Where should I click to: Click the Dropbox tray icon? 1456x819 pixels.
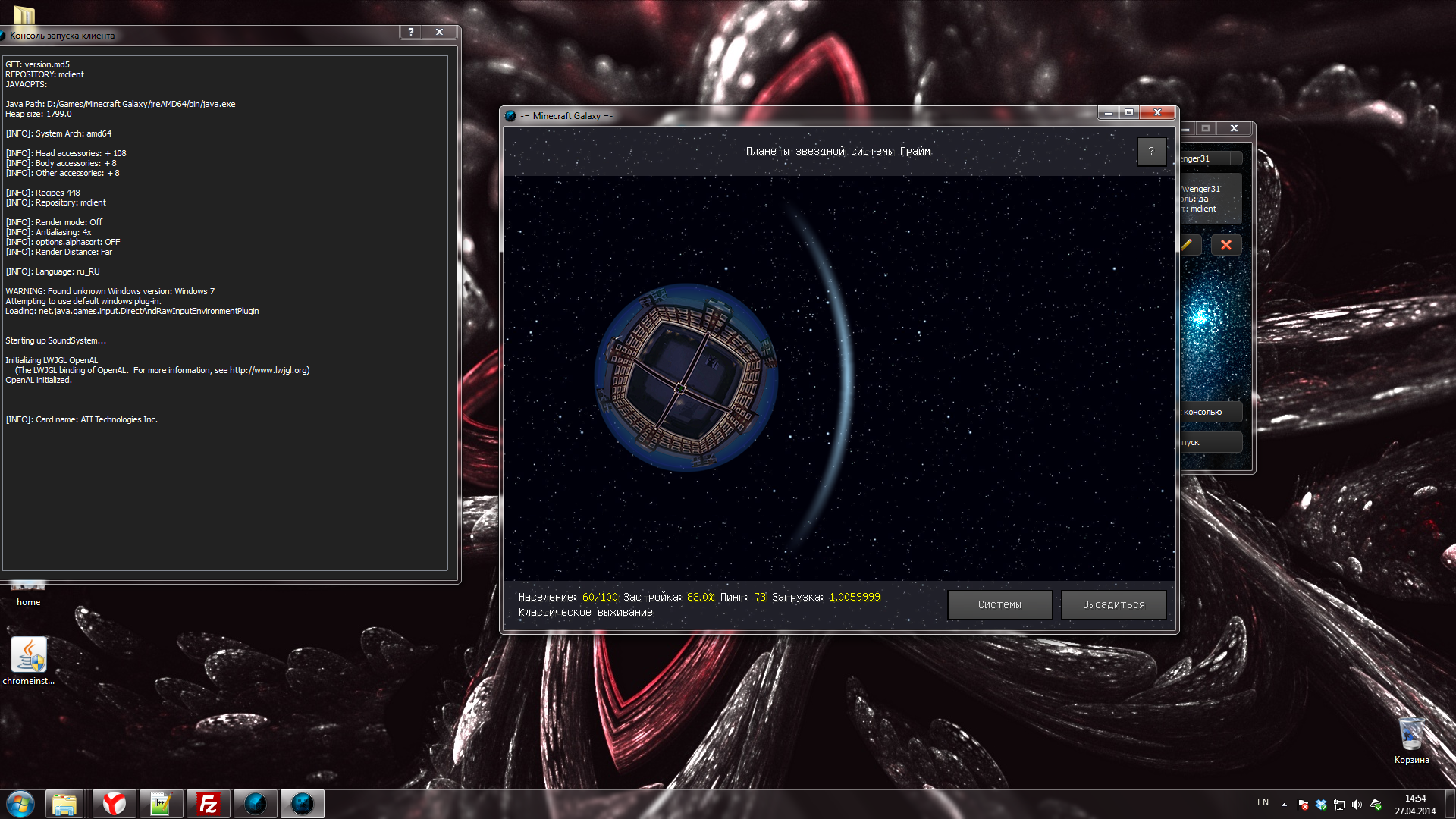[x=1321, y=805]
